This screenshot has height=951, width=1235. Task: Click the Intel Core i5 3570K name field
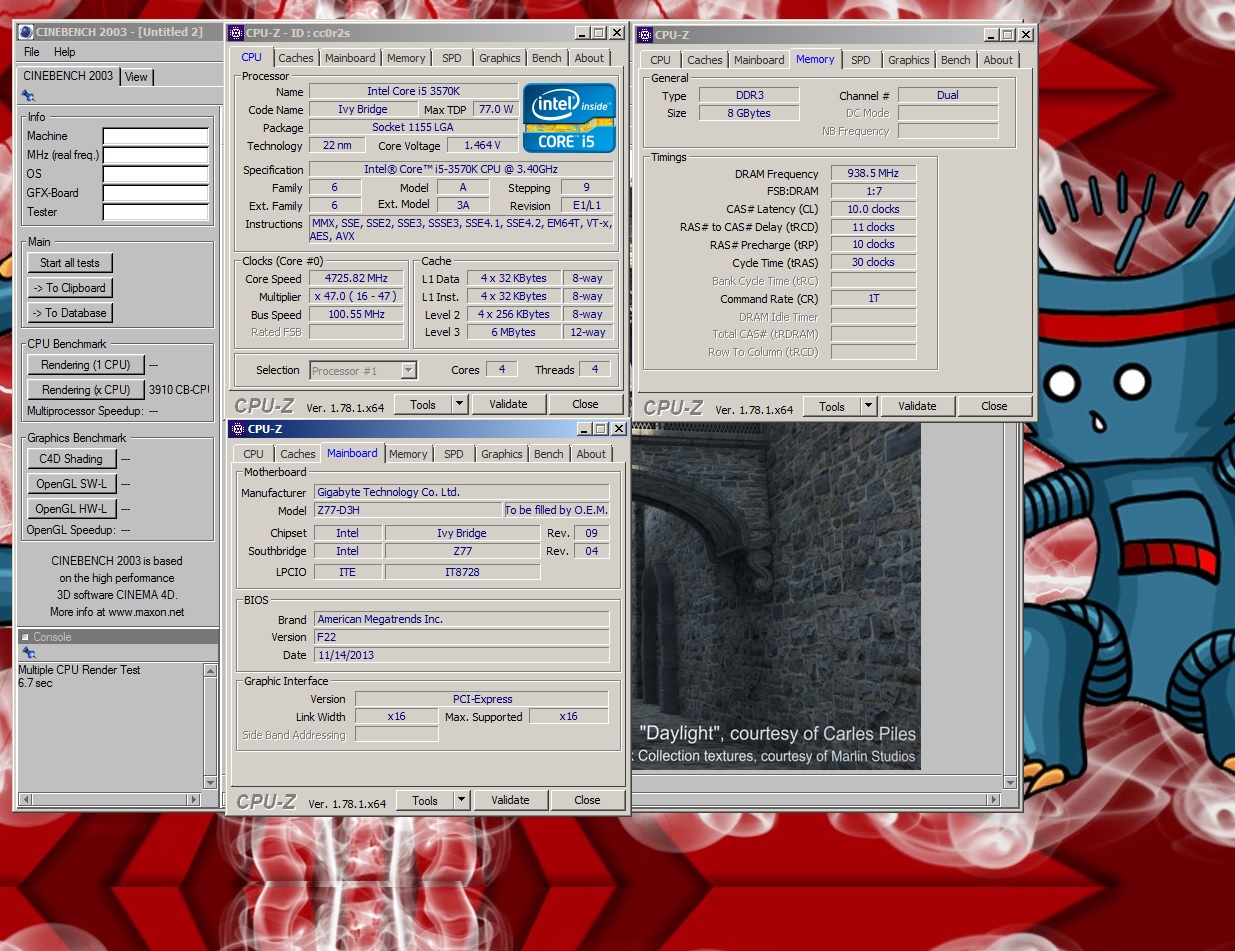click(x=413, y=91)
